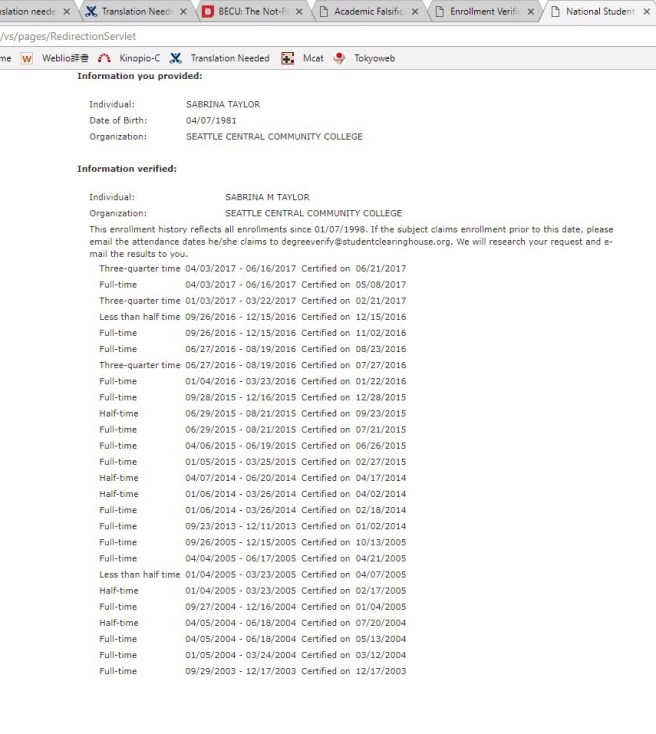The height and width of the screenshot is (734, 656).
Task: Click the 09/29/2003 - 12/17/2003 enrollment row
Action: click(252, 671)
